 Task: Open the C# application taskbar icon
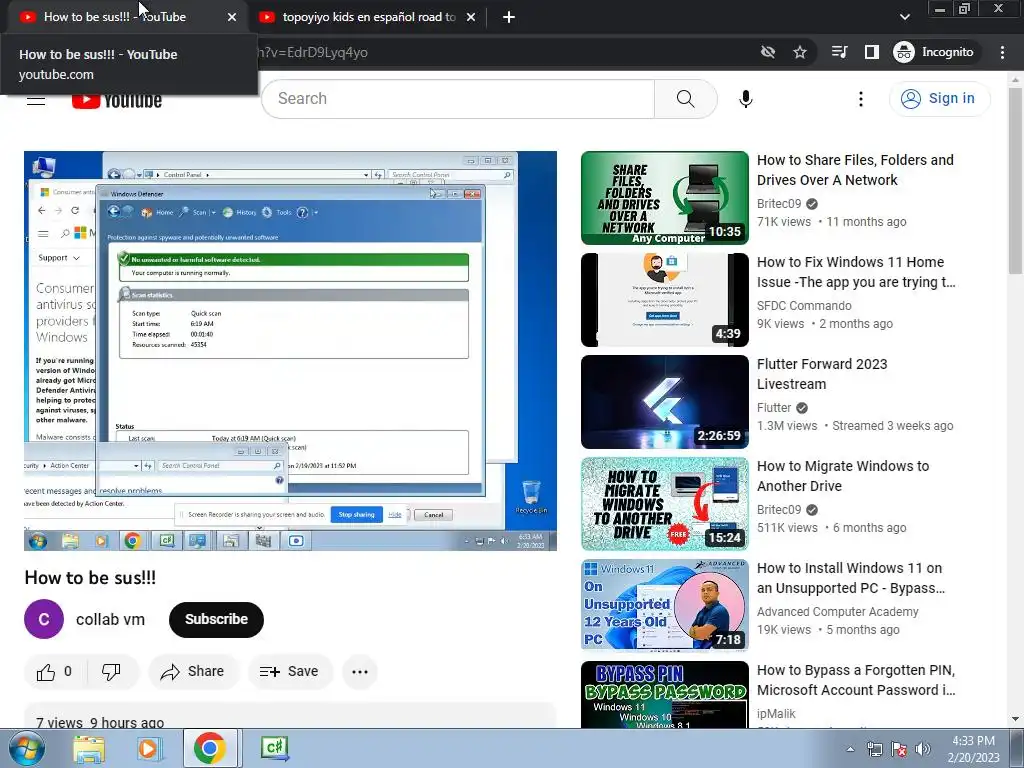pos(274,748)
